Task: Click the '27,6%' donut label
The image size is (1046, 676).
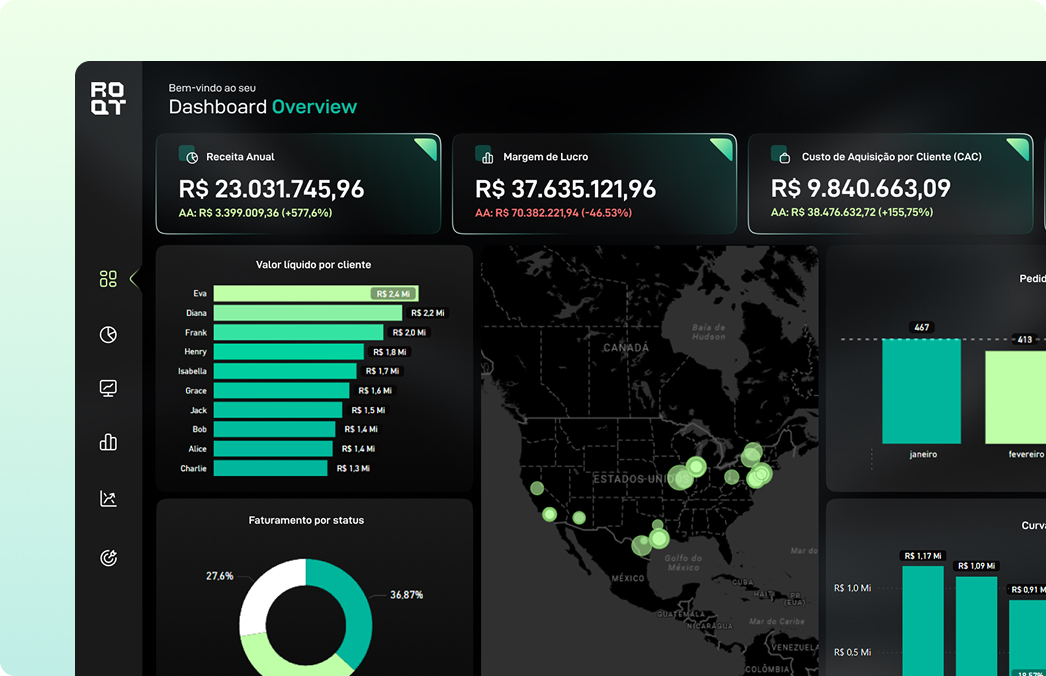Action: 219,575
